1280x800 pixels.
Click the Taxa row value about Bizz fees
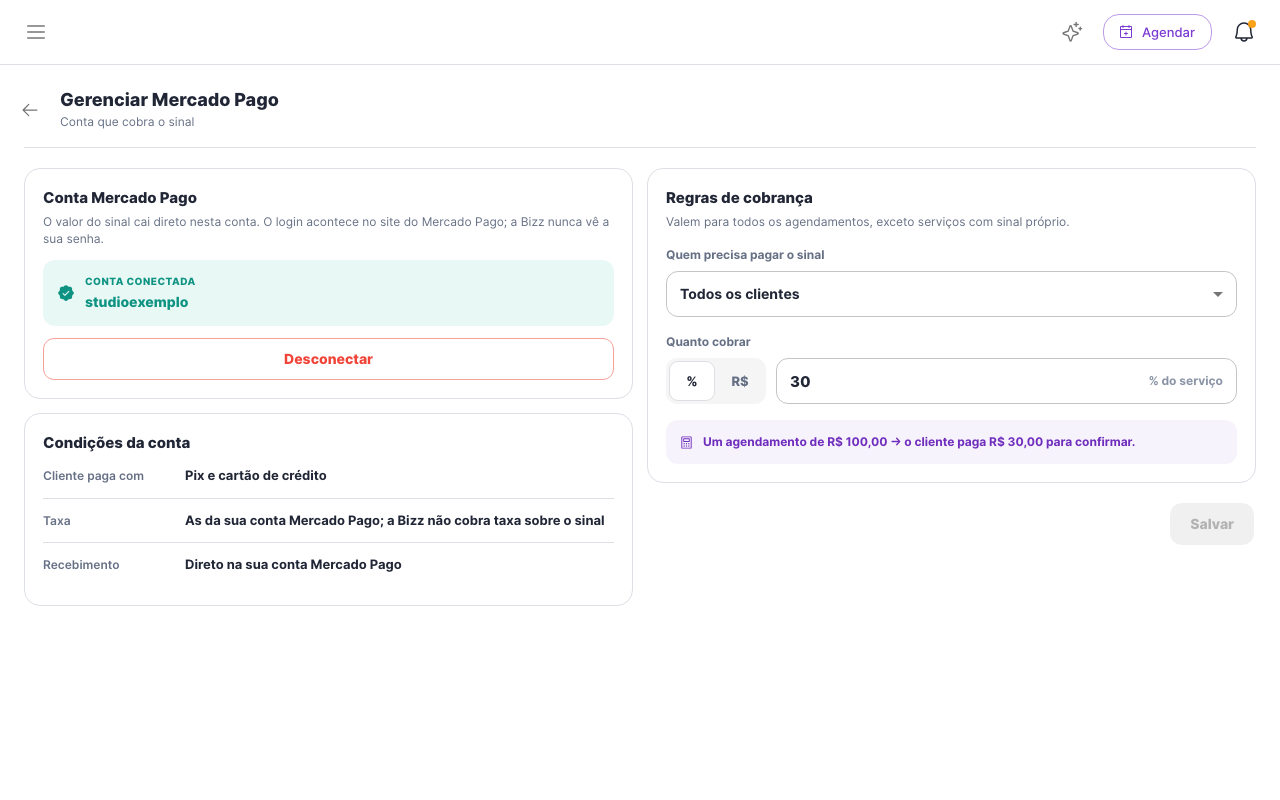395,520
